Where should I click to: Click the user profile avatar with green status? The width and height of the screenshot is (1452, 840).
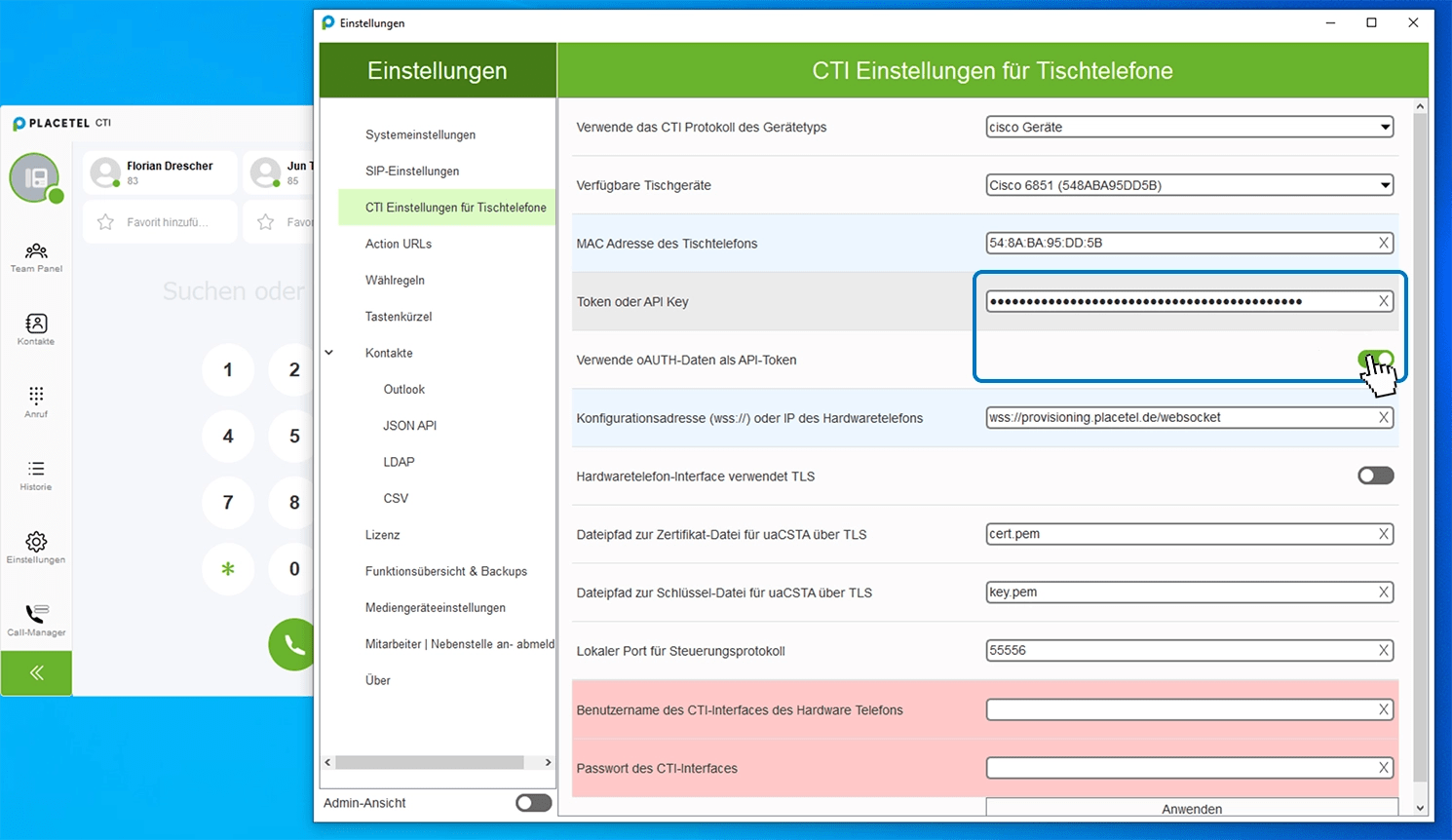coord(35,178)
